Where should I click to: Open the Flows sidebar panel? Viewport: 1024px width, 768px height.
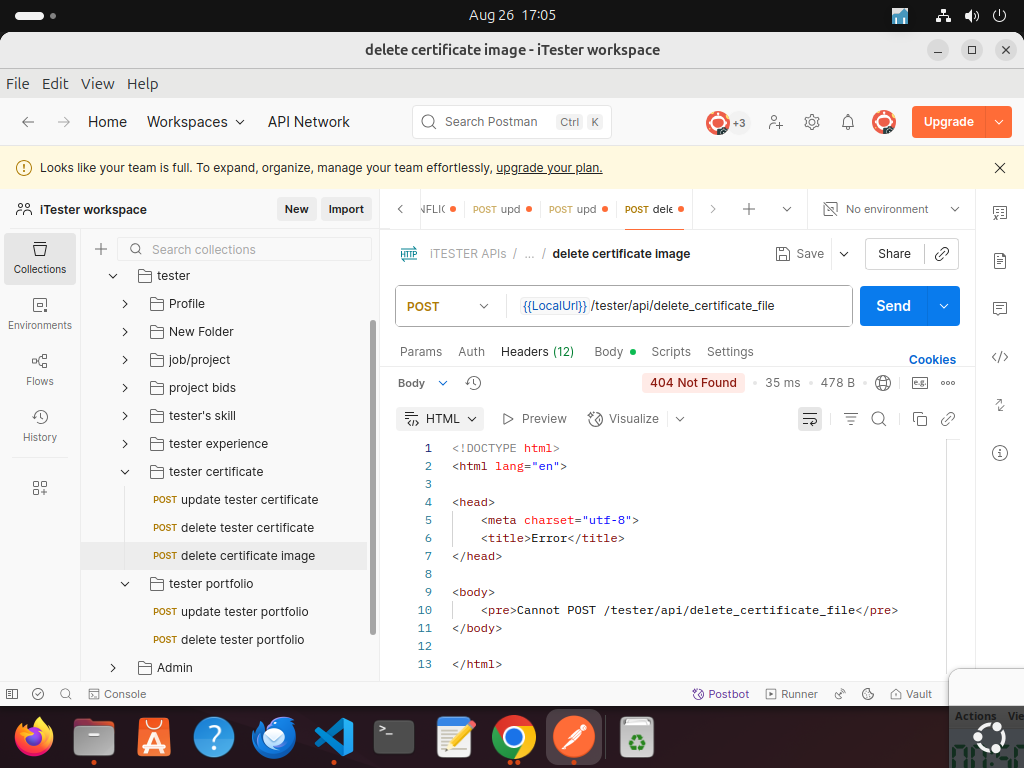(x=40, y=369)
